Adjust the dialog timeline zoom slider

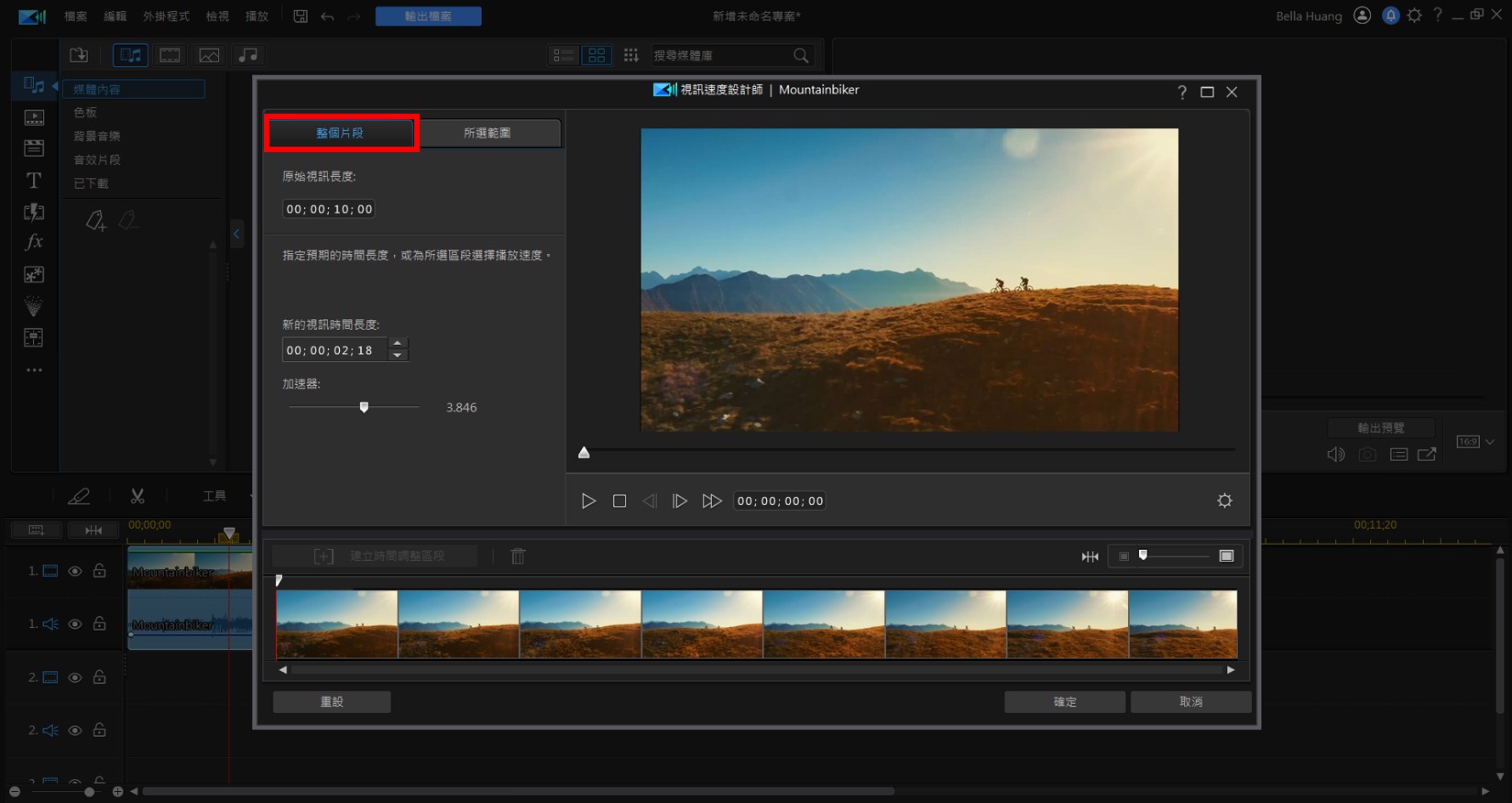pos(1143,555)
